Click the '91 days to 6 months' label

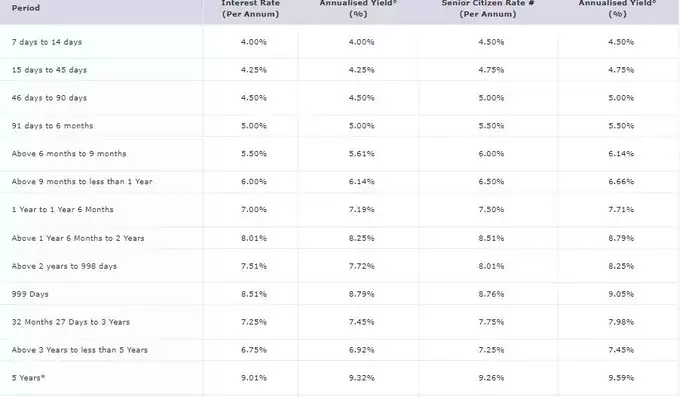(52, 126)
